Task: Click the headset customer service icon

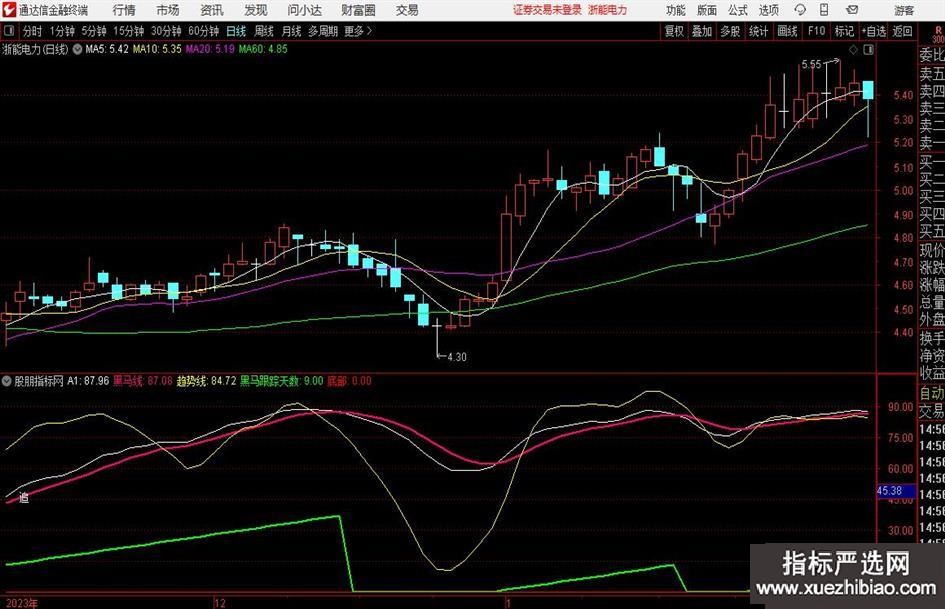Action: point(800,10)
